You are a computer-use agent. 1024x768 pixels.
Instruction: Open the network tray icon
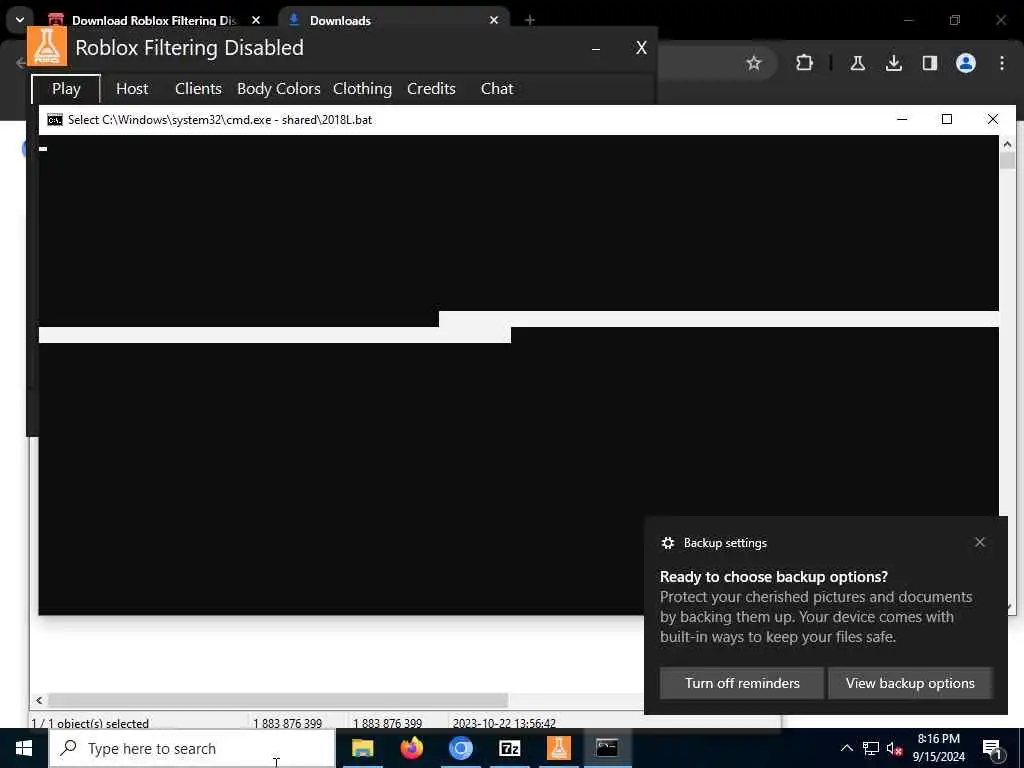coord(871,748)
